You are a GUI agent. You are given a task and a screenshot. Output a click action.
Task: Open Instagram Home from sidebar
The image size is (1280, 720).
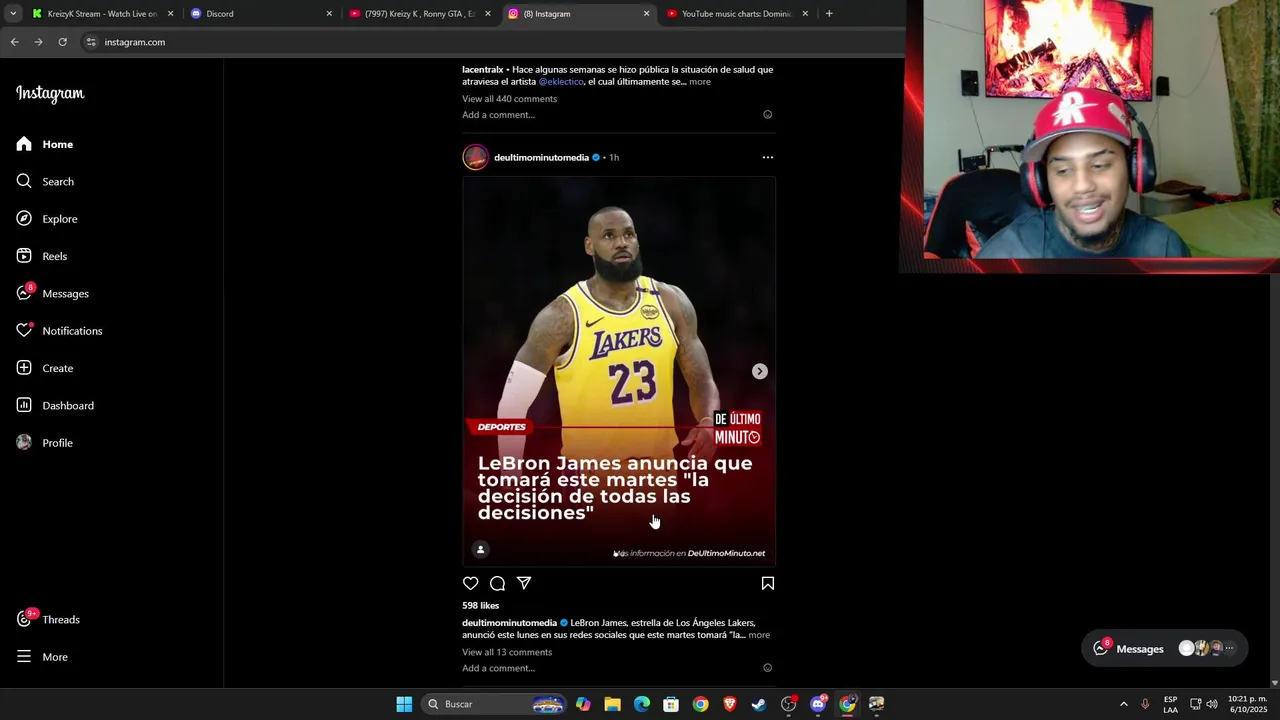point(45,144)
